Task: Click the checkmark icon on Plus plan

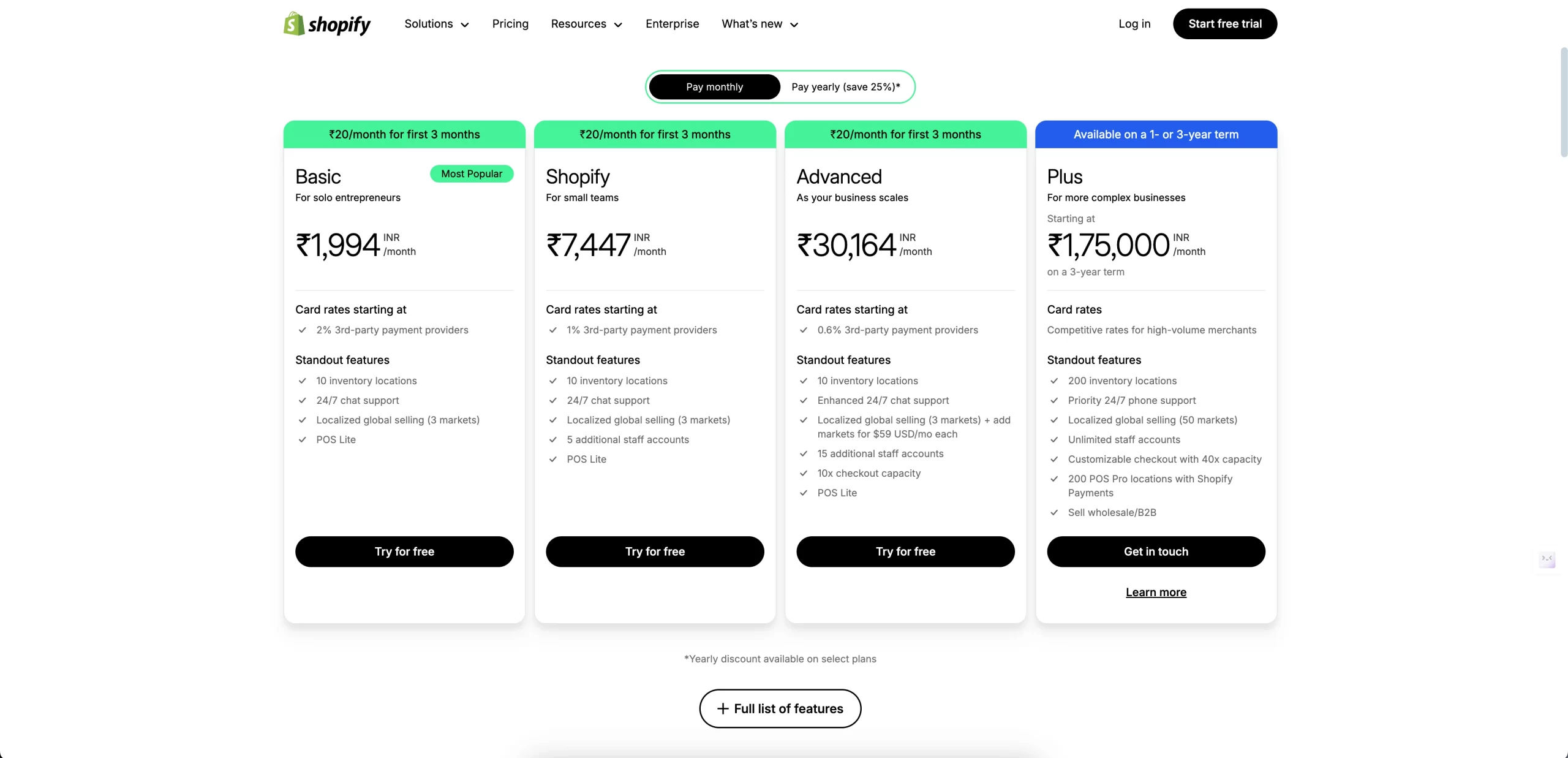Action: click(1054, 381)
